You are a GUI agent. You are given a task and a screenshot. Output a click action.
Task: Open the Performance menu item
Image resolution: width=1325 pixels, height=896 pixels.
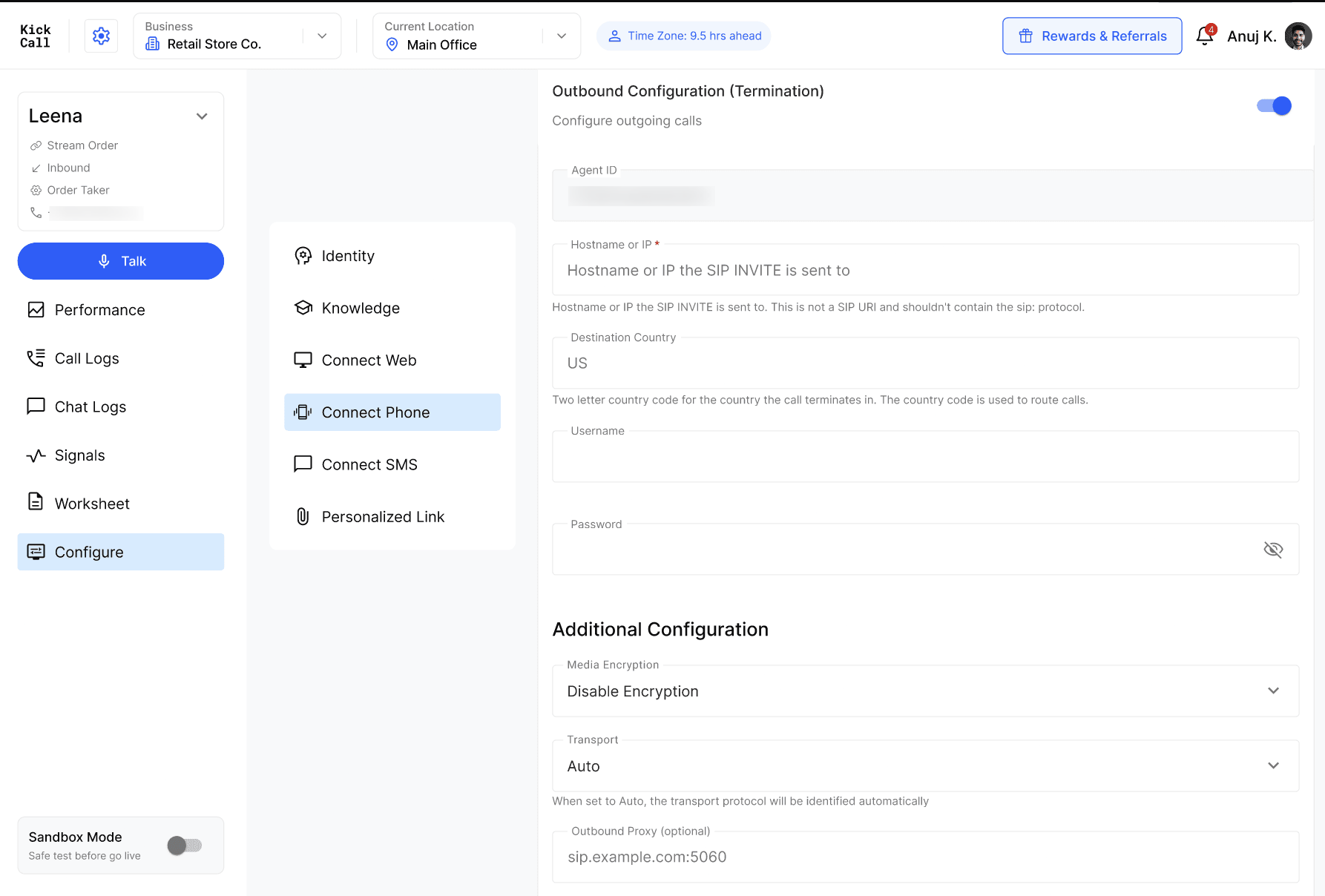tap(121, 309)
